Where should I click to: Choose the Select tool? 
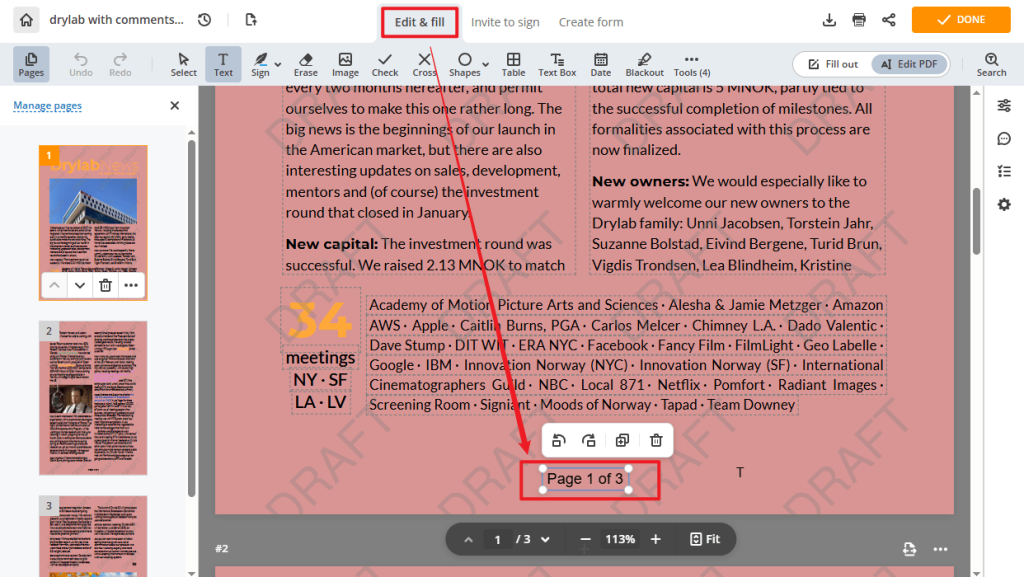pyautogui.click(x=184, y=64)
